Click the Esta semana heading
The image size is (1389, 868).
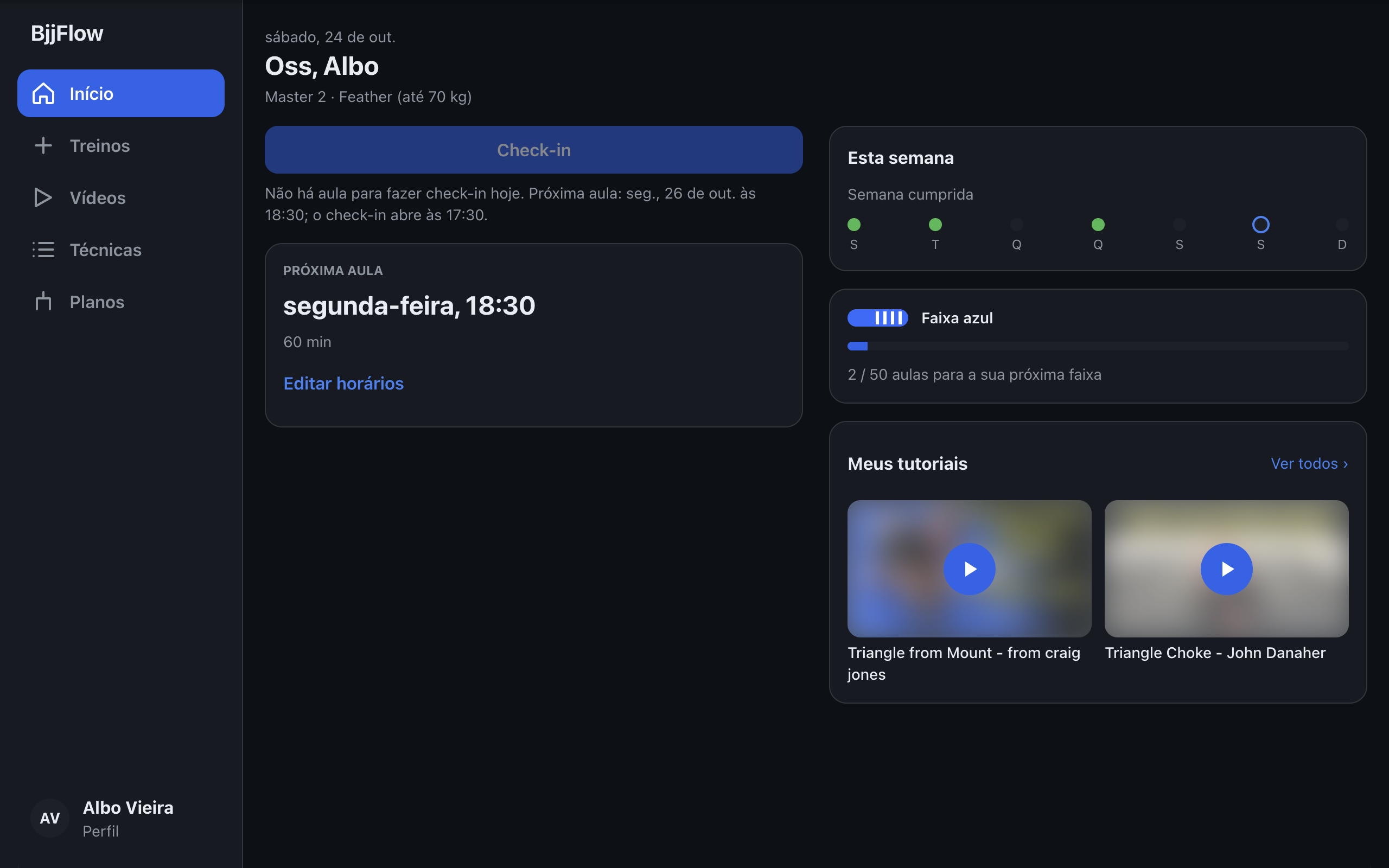(x=901, y=158)
